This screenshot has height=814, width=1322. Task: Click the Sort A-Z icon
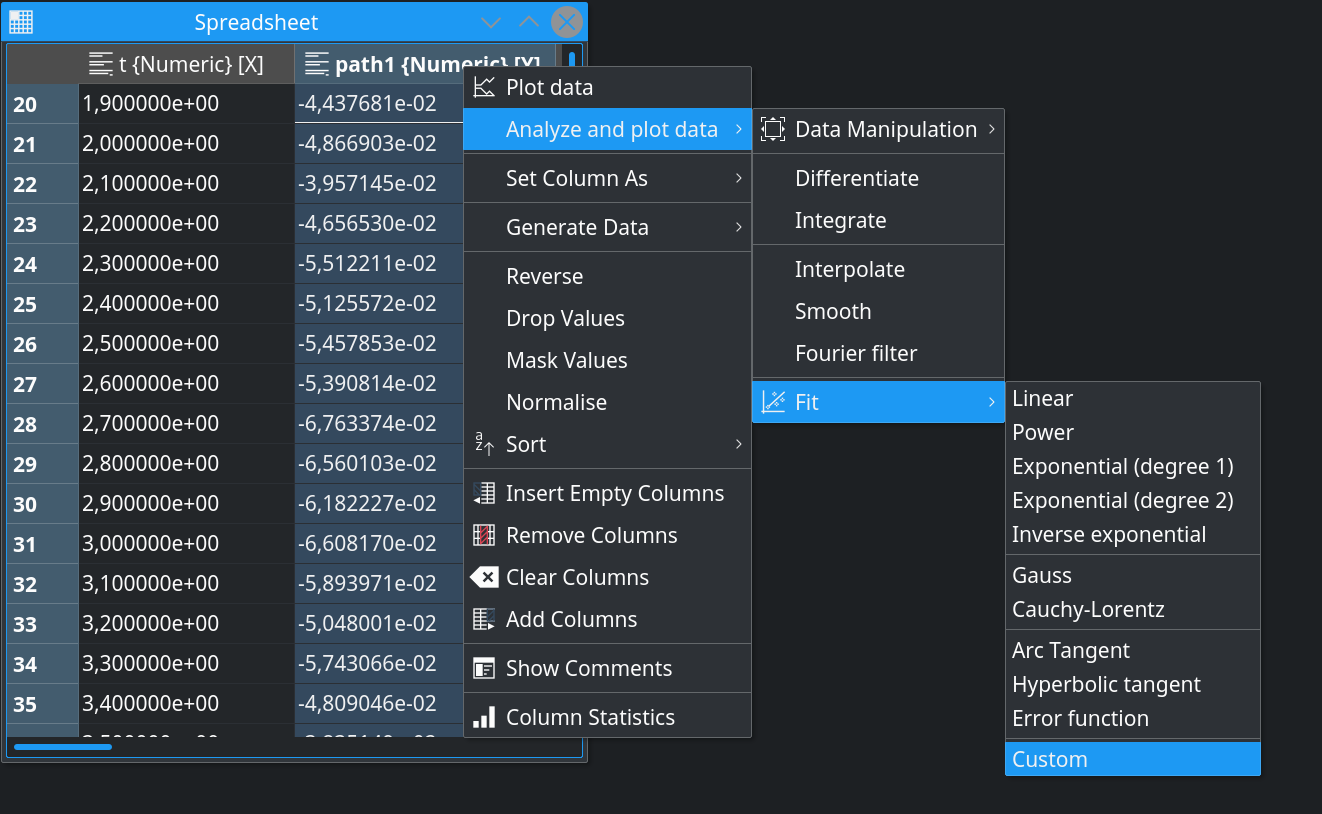point(484,444)
